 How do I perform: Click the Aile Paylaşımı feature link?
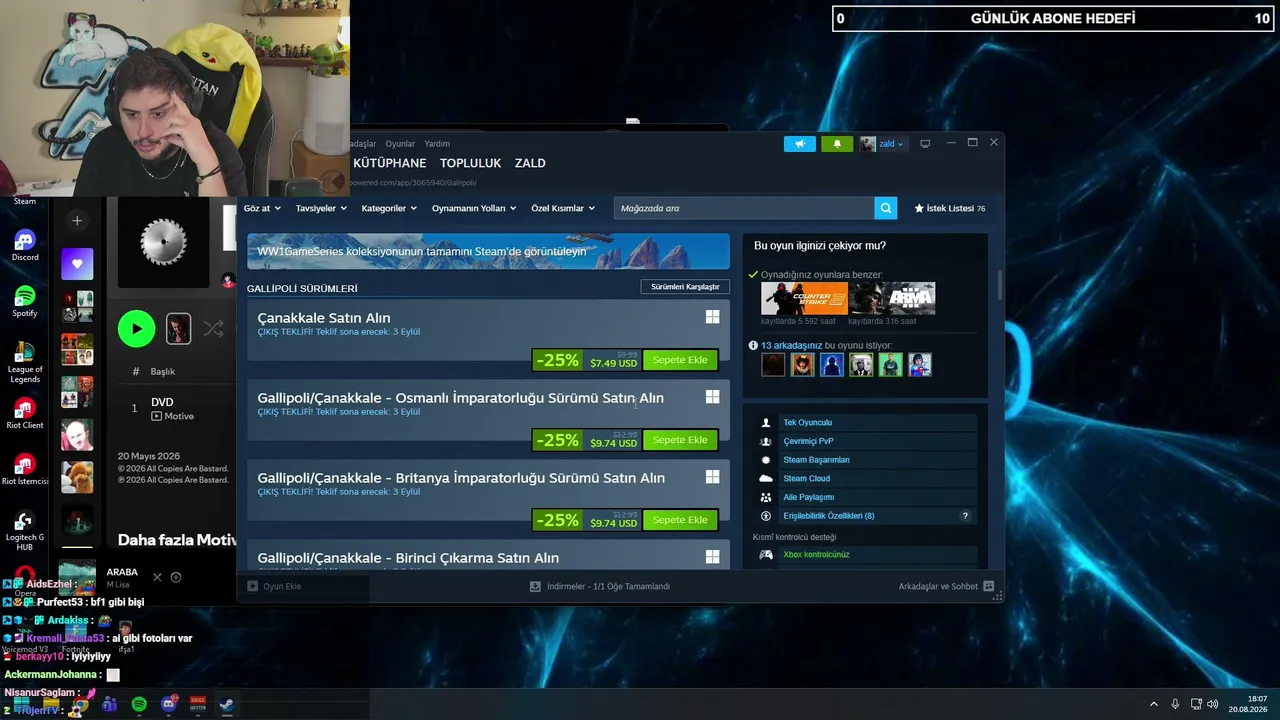[x=808, y=497]
